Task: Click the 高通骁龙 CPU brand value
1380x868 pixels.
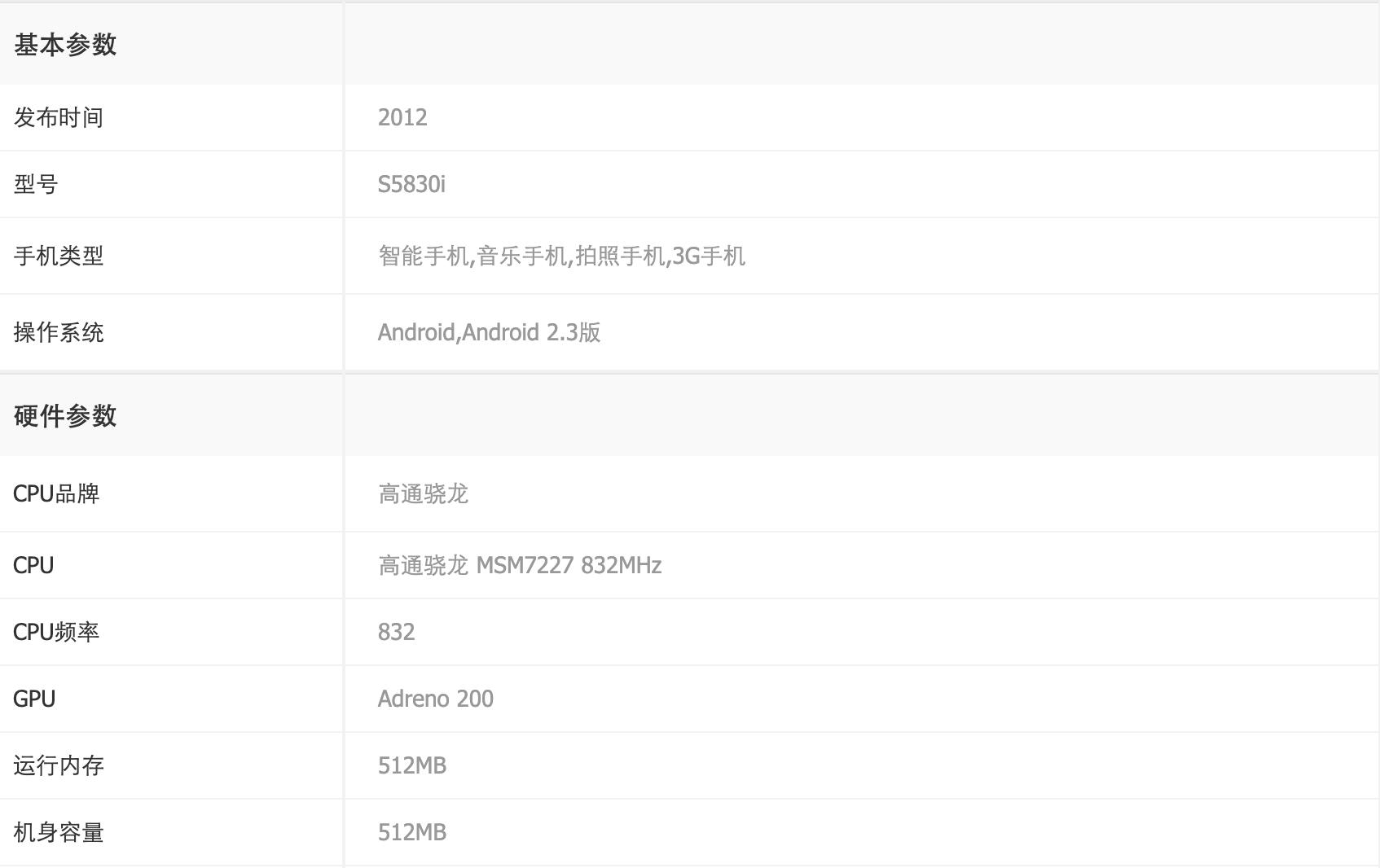Action: tap(424, 493)
